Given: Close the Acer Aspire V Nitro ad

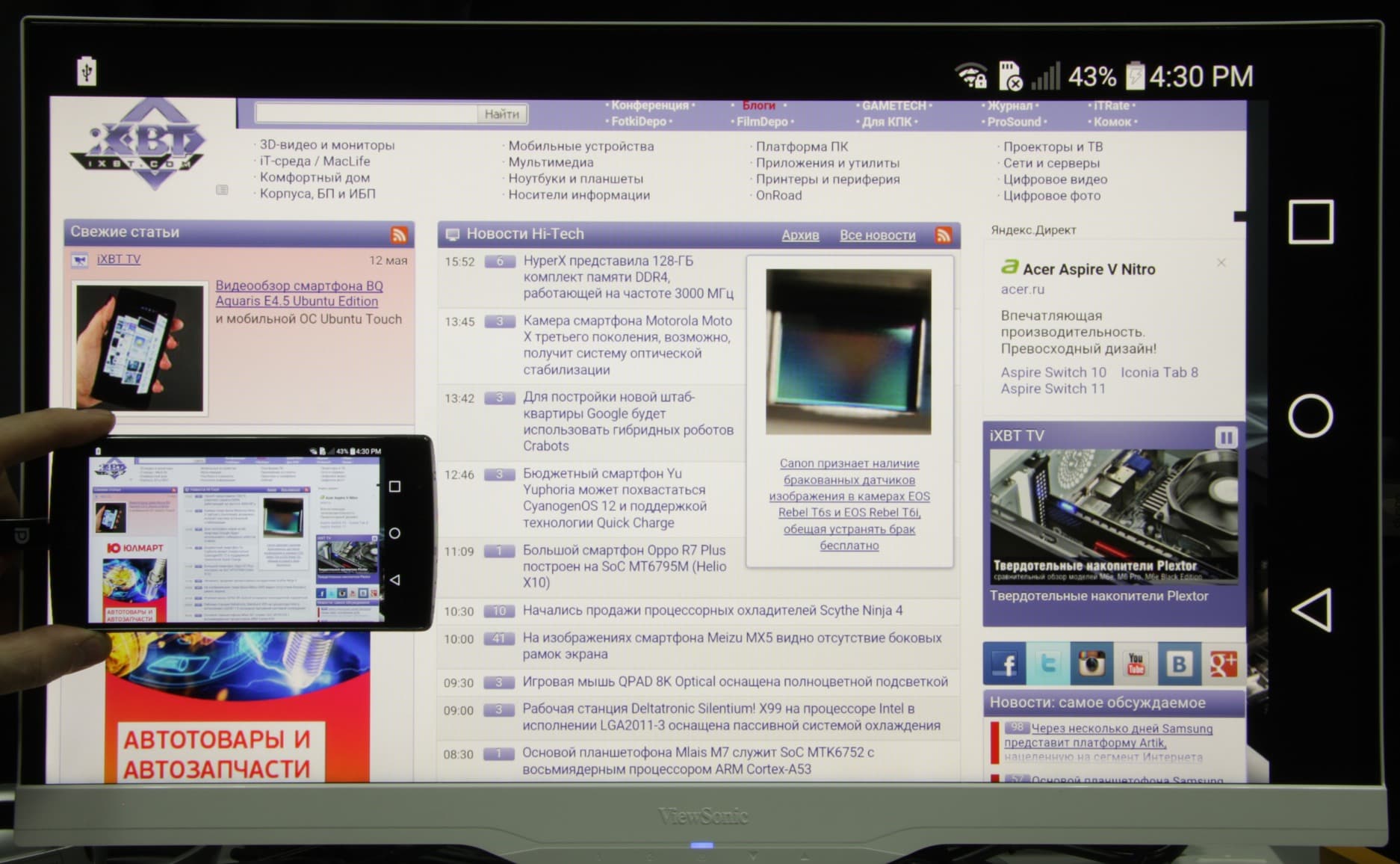Looking at the screenshot, I should click(1221, 262).
